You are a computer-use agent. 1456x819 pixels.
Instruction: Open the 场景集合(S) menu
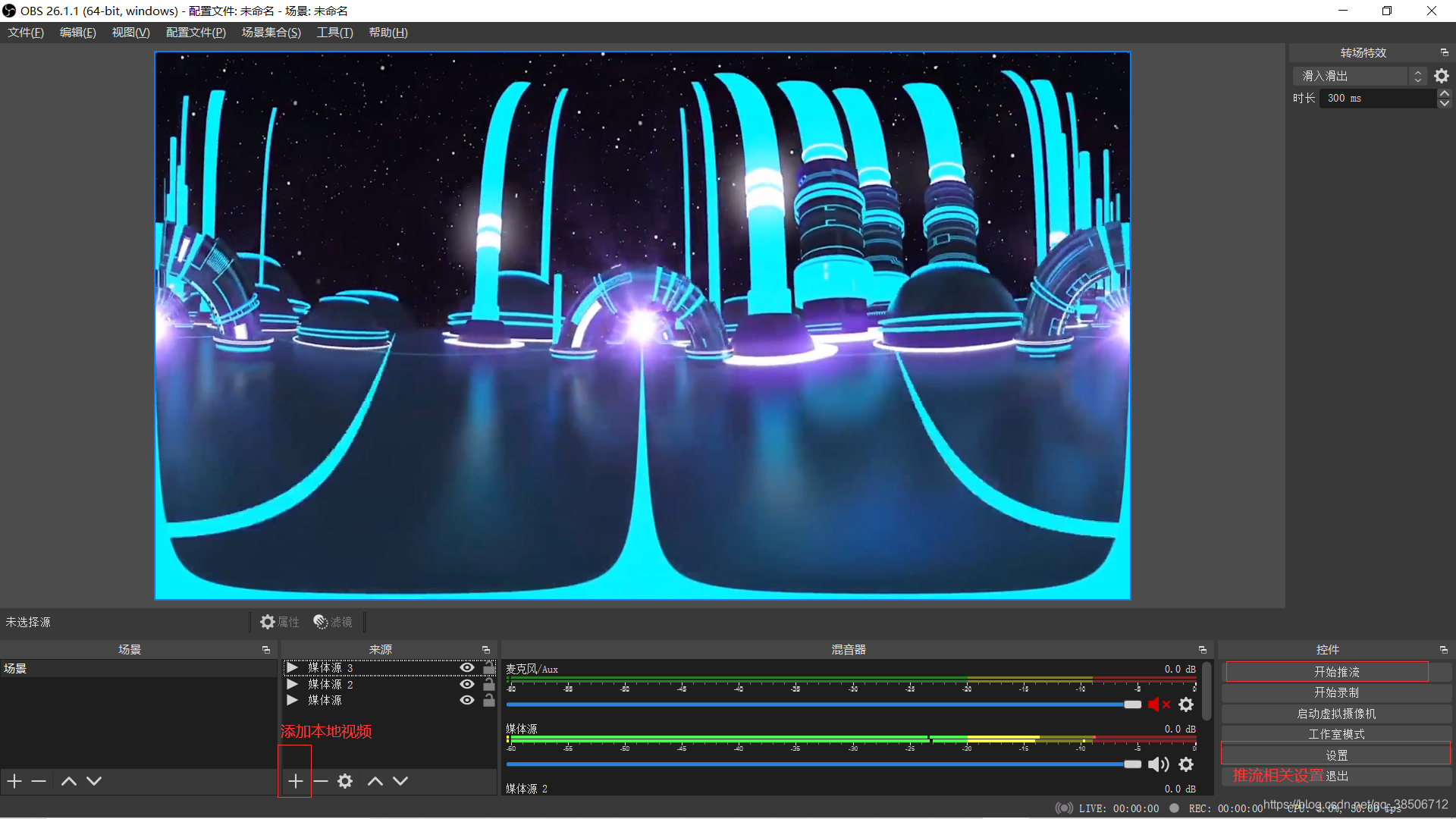click(x=271, y=33)
